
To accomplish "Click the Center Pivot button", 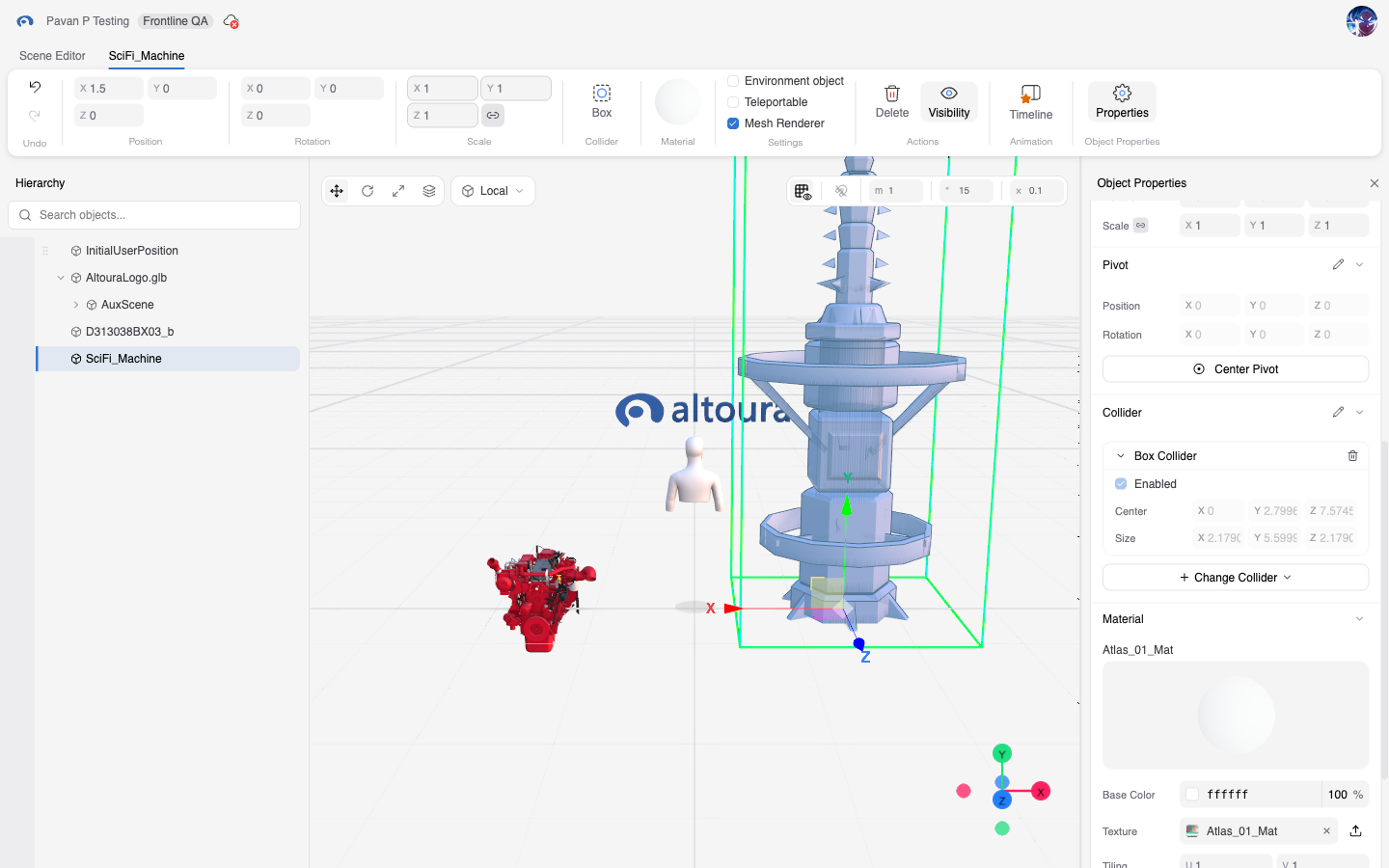I will click(x=1236, y=369).
